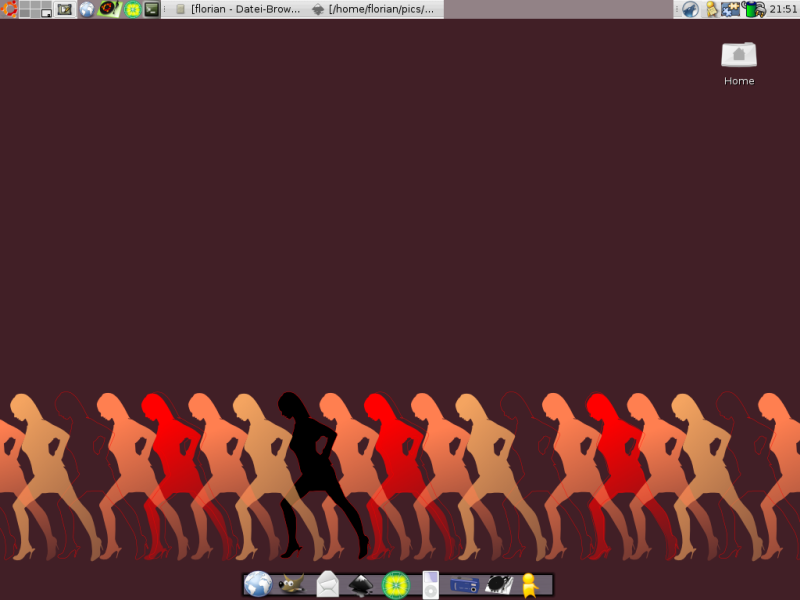Screen dimensions: 800x600
Task: Open the terminal launcher in top panel
Action: 152,9
